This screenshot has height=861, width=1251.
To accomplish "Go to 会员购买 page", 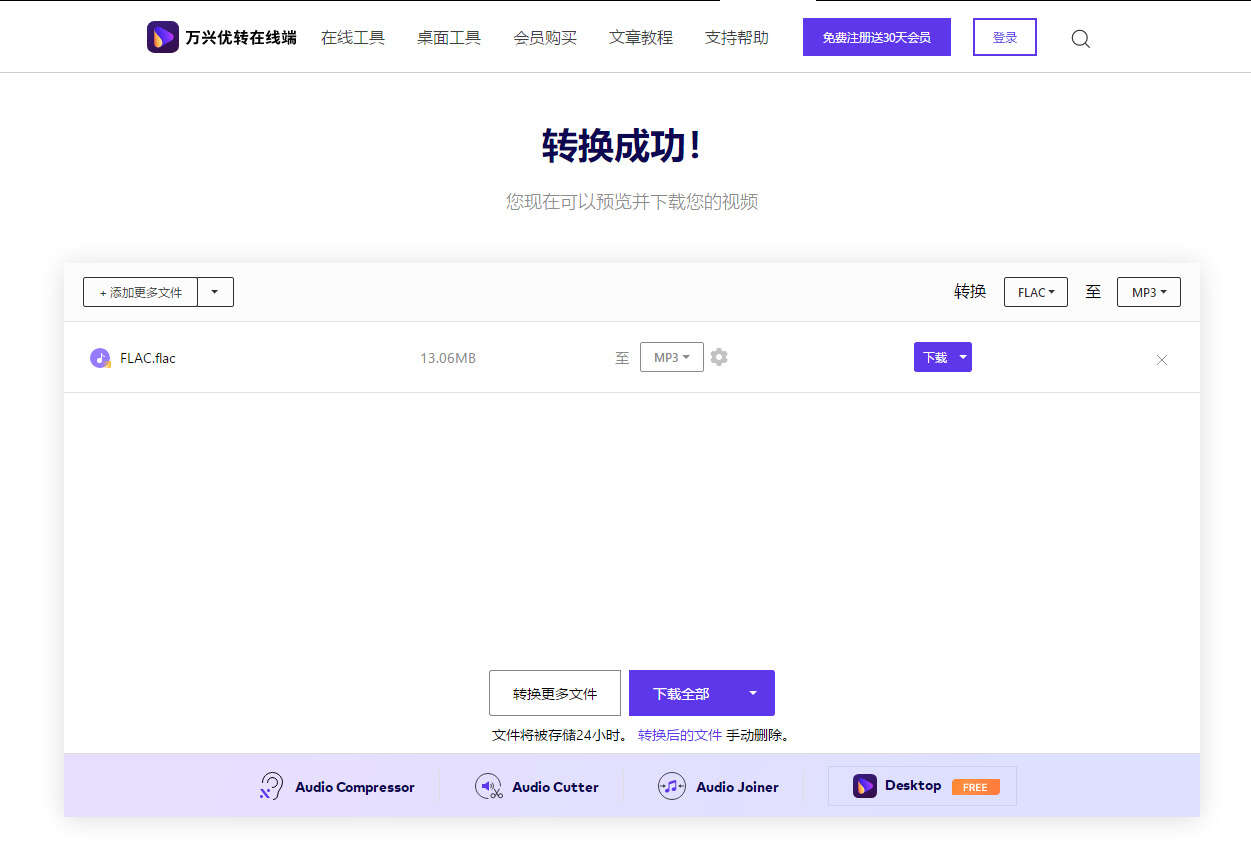I will [x=545, y=38].
